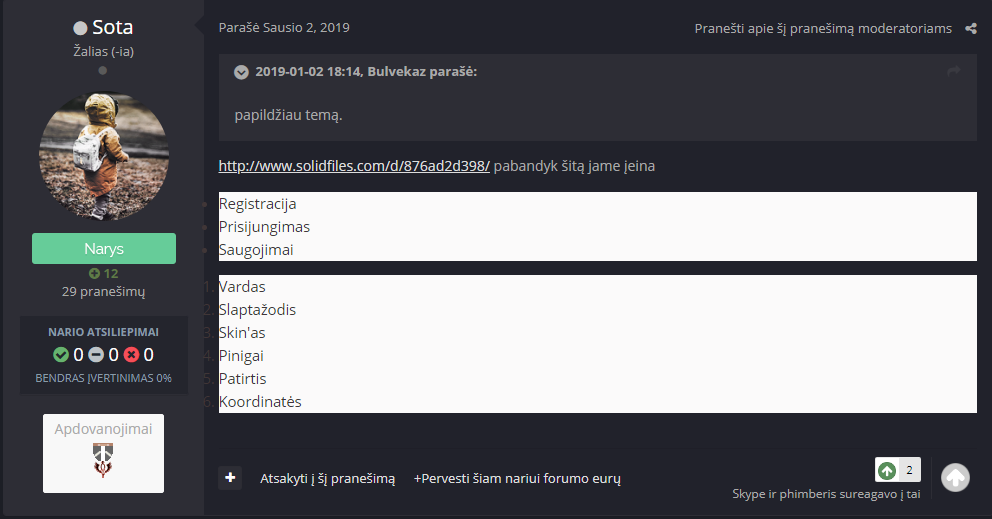Click the plus multi-quote button

(230, 478)
